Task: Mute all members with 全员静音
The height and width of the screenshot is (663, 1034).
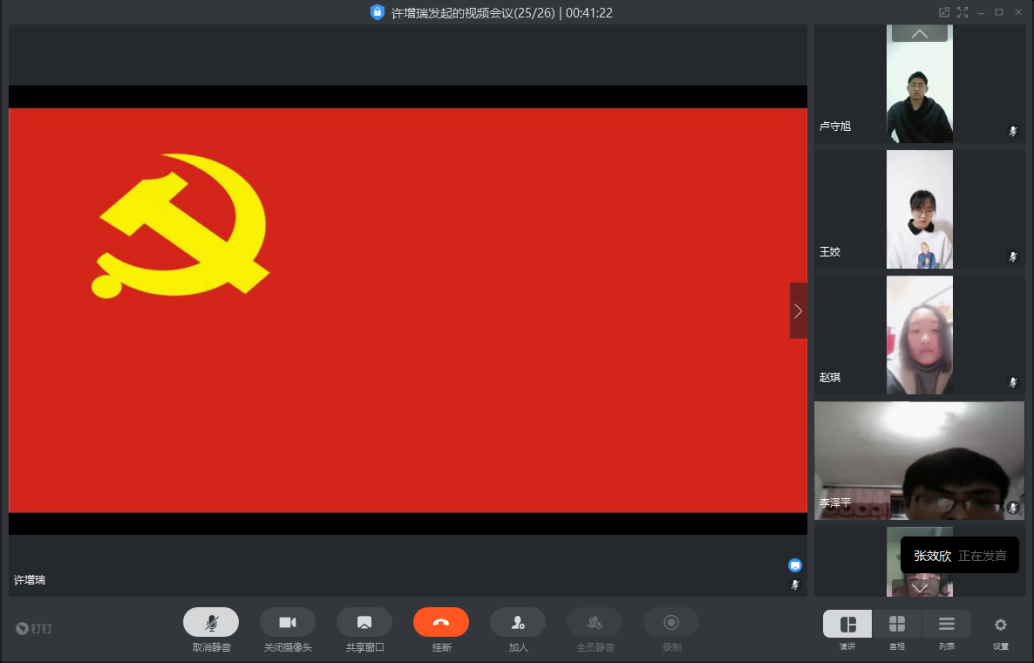Action: 594,622
